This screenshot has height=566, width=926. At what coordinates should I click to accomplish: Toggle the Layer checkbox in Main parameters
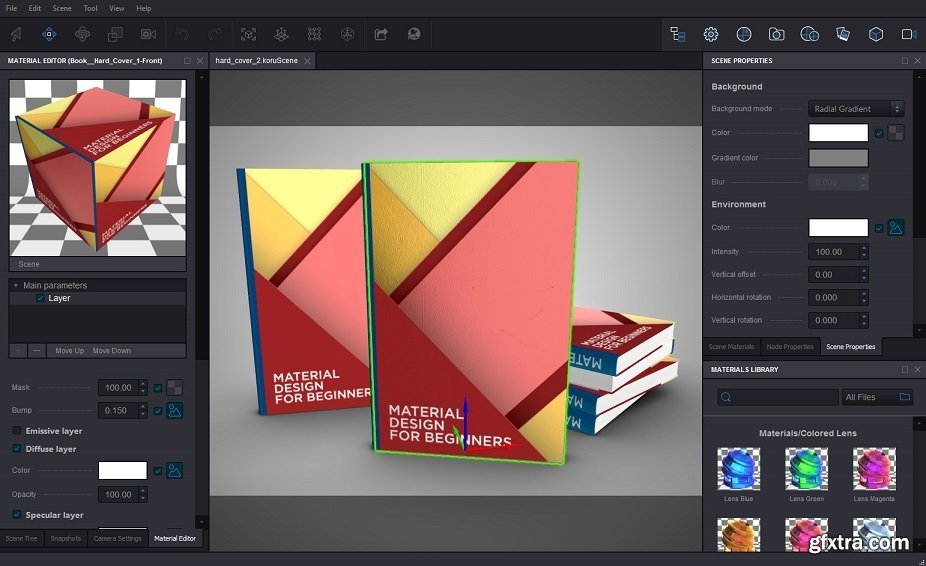tap(40, 298)
